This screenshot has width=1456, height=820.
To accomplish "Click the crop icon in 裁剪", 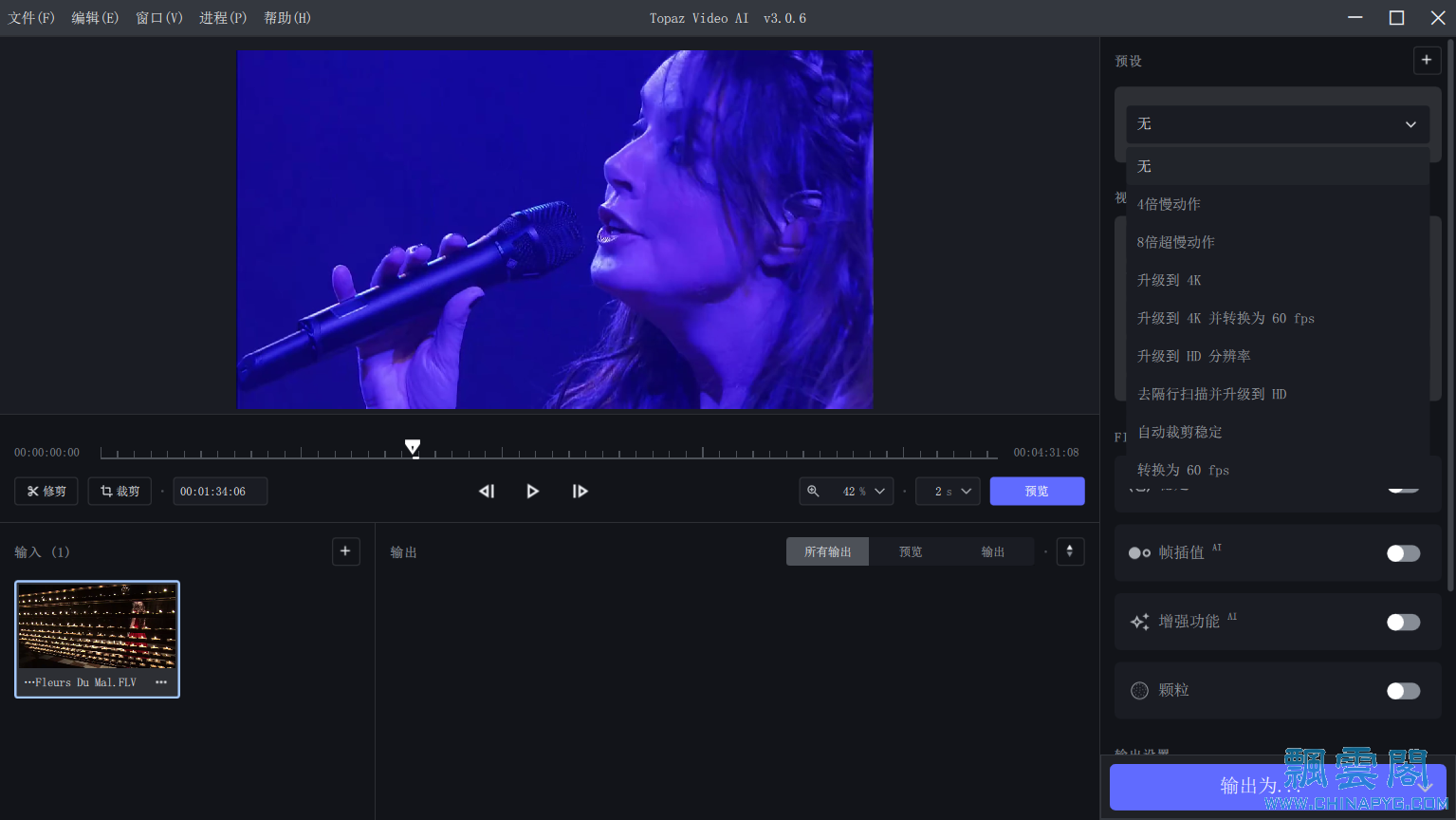I will [x=106, y=492].
